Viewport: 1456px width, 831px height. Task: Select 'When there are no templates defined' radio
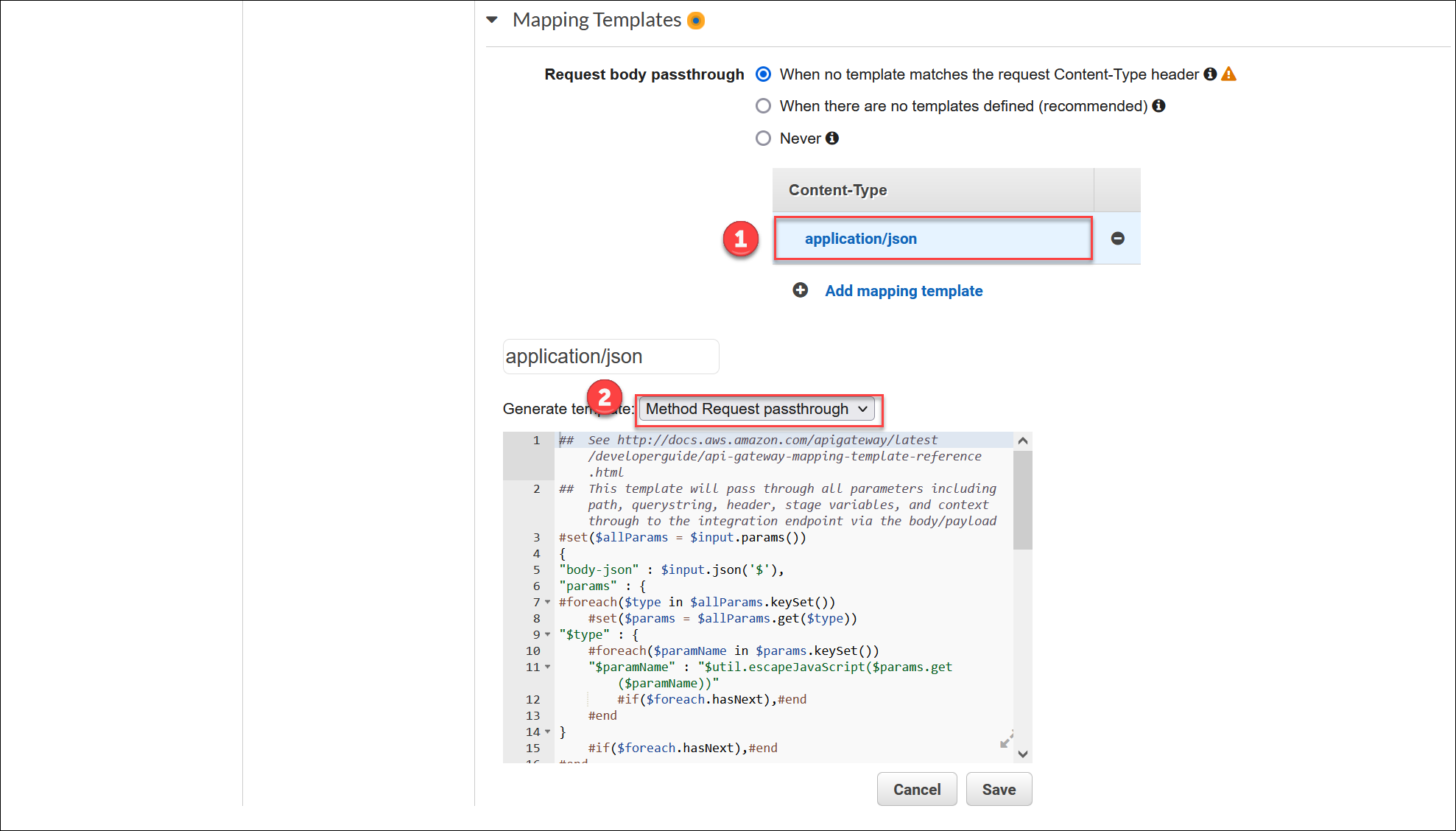pyautogui.click(x=764, y=106)
